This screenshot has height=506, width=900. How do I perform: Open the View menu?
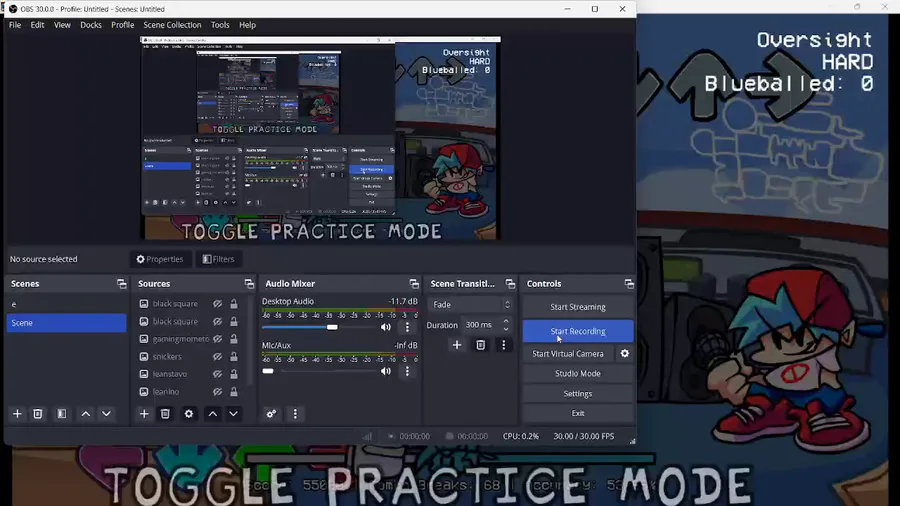point(62,25)
